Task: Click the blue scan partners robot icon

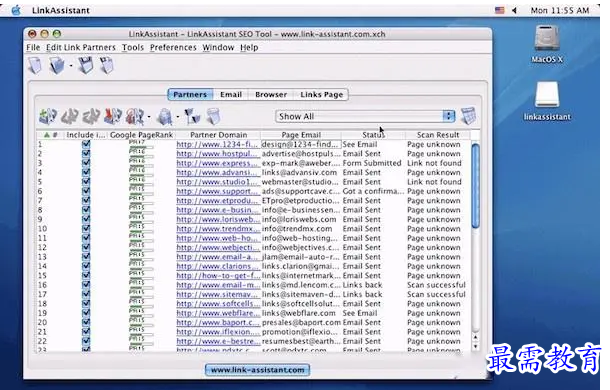Action: pos(165,116)
